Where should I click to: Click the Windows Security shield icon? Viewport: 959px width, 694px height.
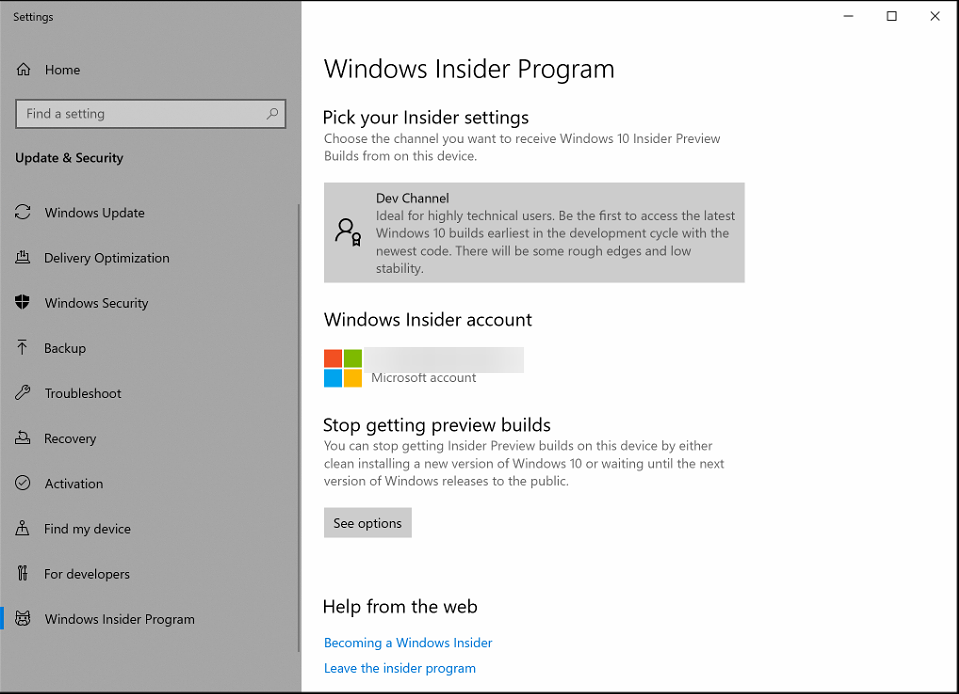click(23, 302)
